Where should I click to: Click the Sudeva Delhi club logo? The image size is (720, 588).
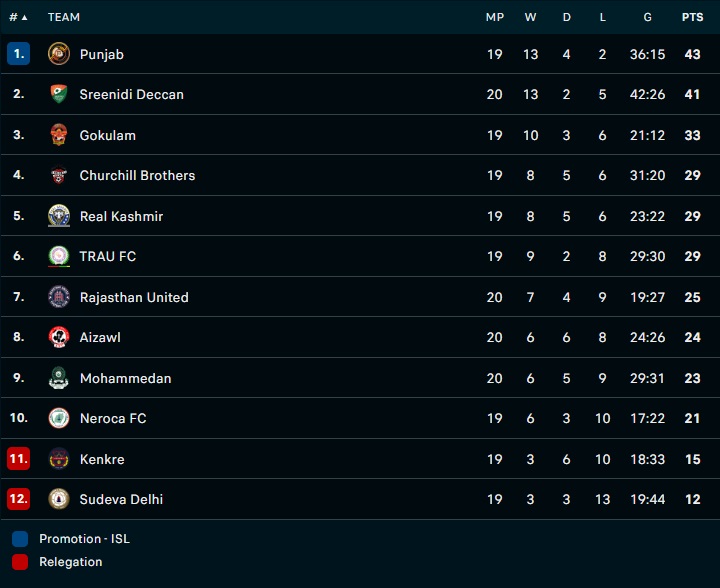[x=59, y=499]
